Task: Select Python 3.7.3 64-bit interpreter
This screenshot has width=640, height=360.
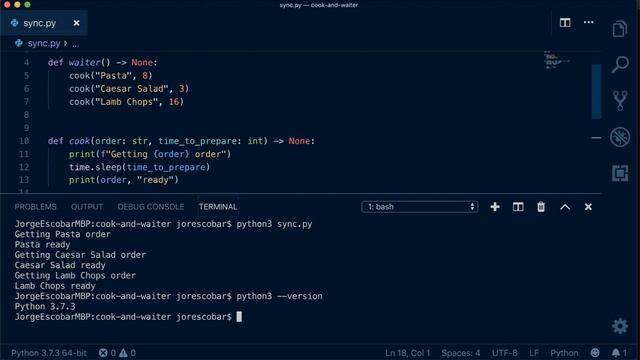Action: pyautogui.click(x=49, y=353)
